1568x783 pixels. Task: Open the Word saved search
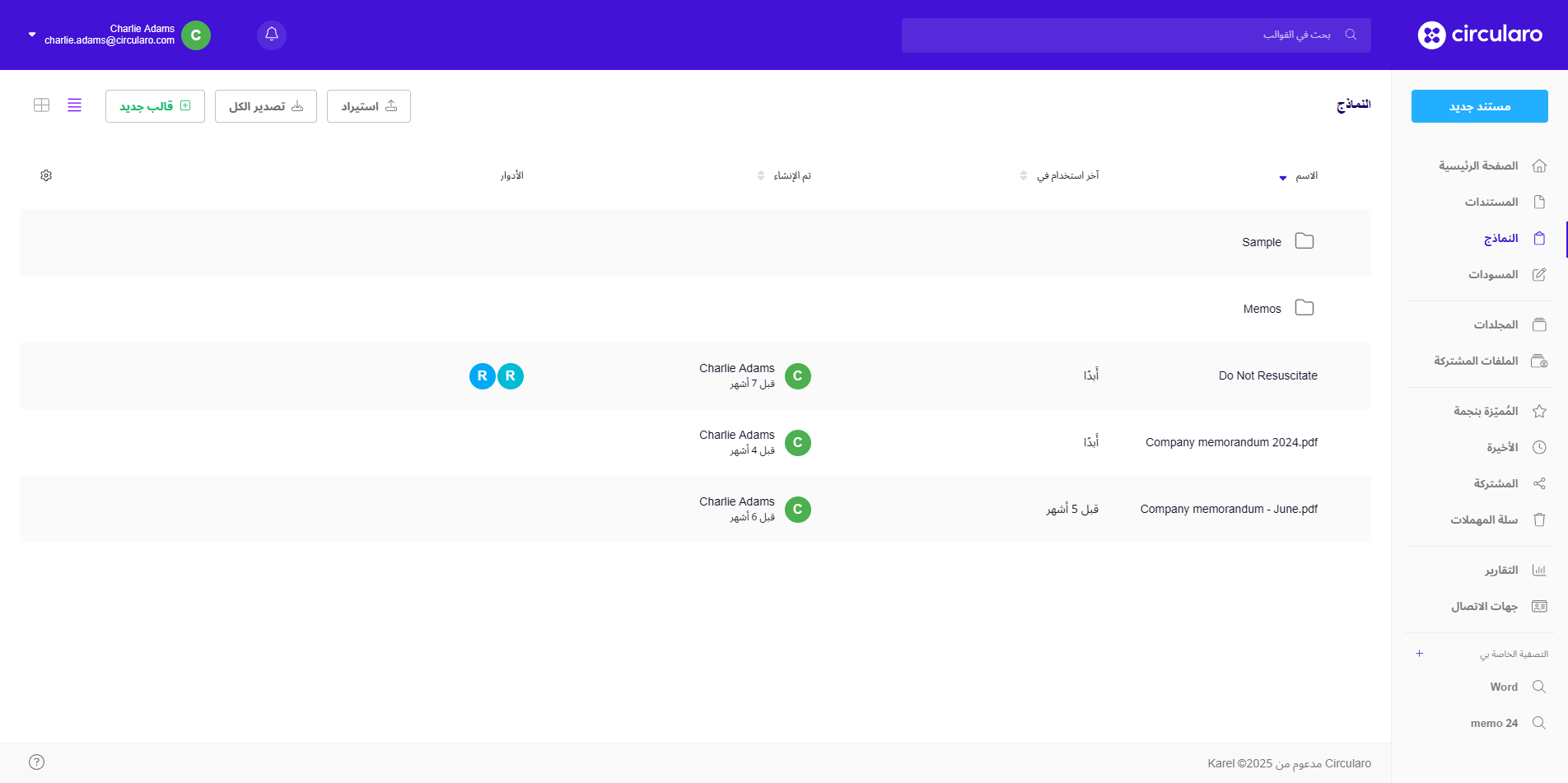[x=1504, y=687]
